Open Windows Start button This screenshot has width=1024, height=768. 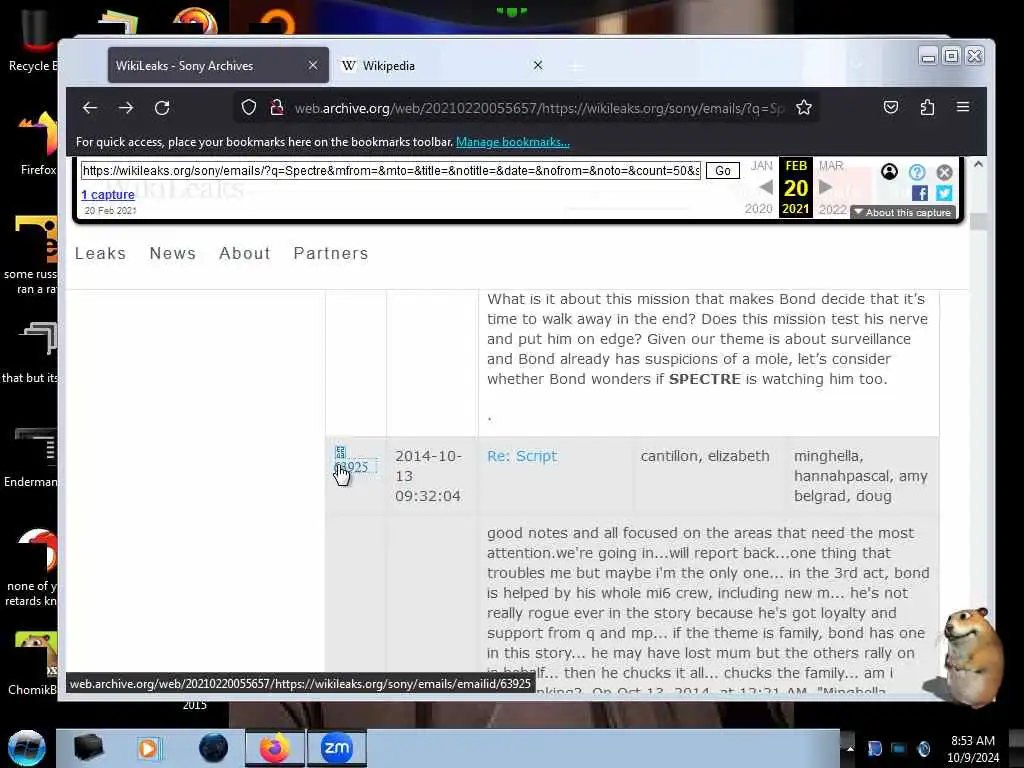27,748
